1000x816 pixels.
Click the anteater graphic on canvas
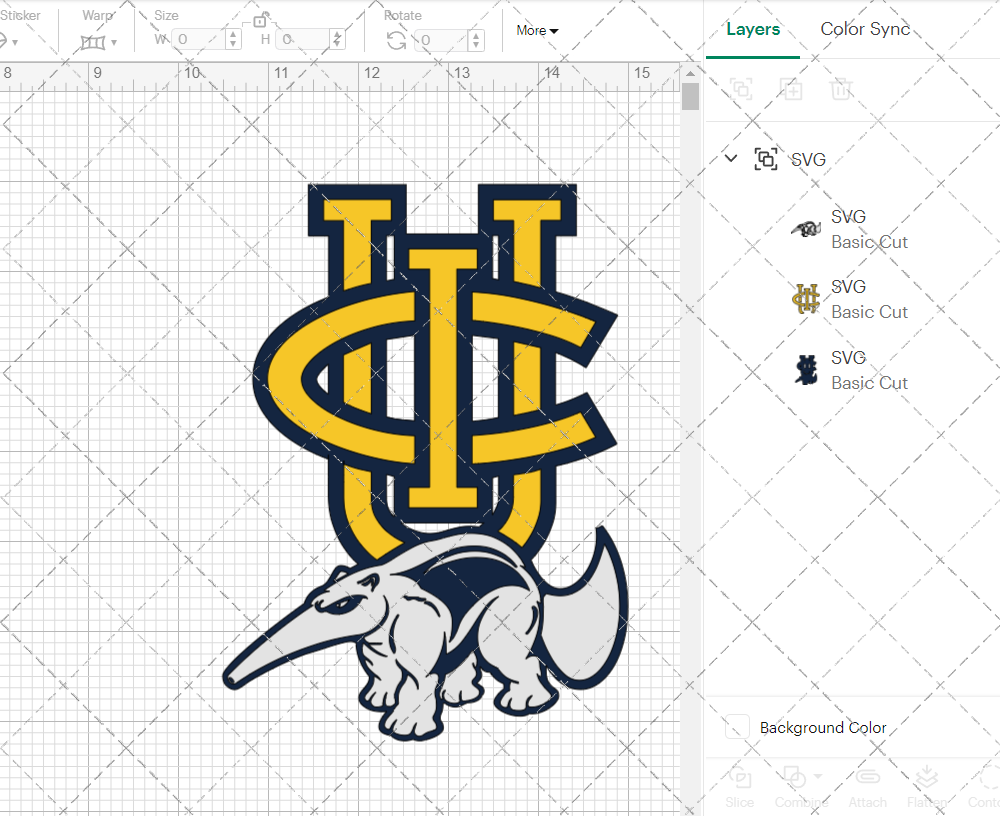(x=425, y=635)
